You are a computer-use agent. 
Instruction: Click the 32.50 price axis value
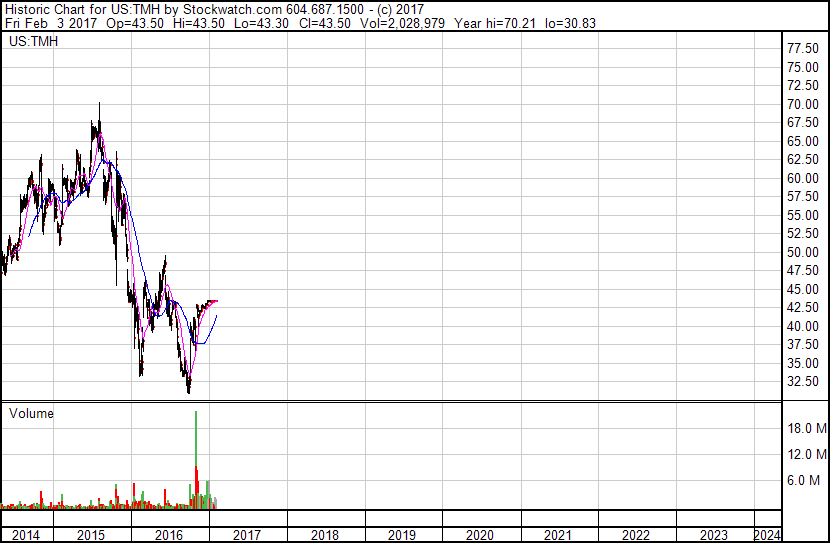803,382
